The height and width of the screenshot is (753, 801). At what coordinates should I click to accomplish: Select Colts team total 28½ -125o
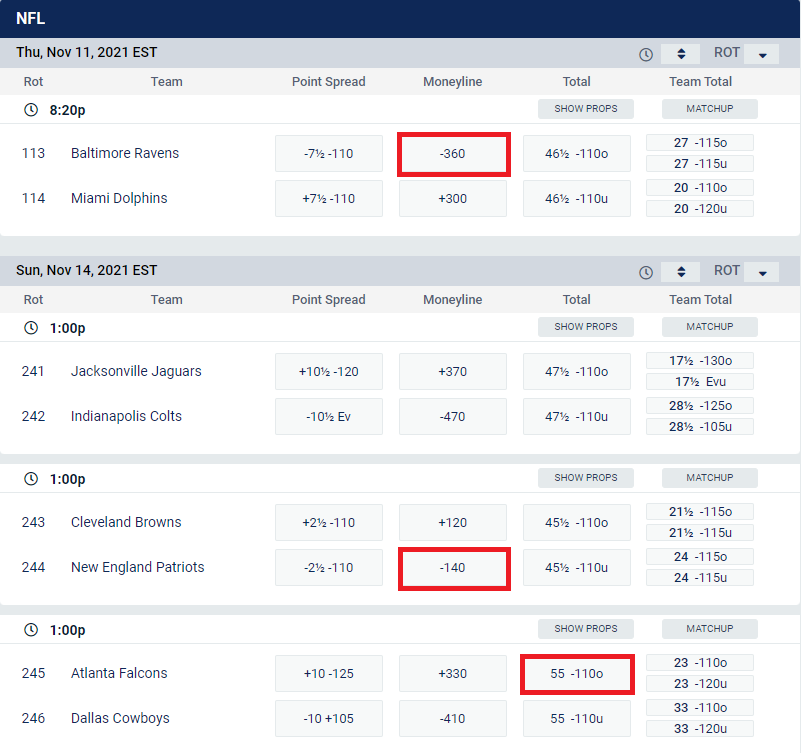click(x=700, y=406)
